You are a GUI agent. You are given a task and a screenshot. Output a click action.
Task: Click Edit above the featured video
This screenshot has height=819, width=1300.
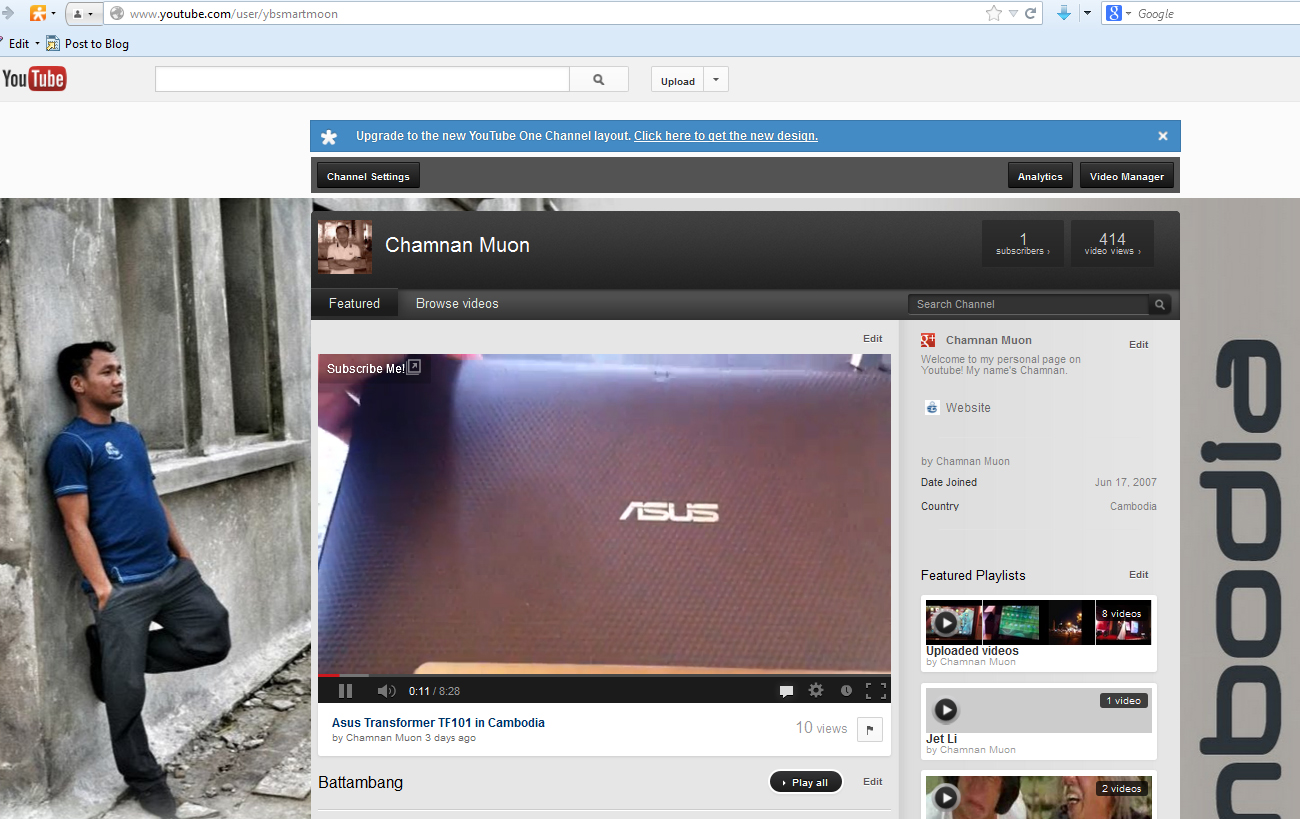click(873, 339)
